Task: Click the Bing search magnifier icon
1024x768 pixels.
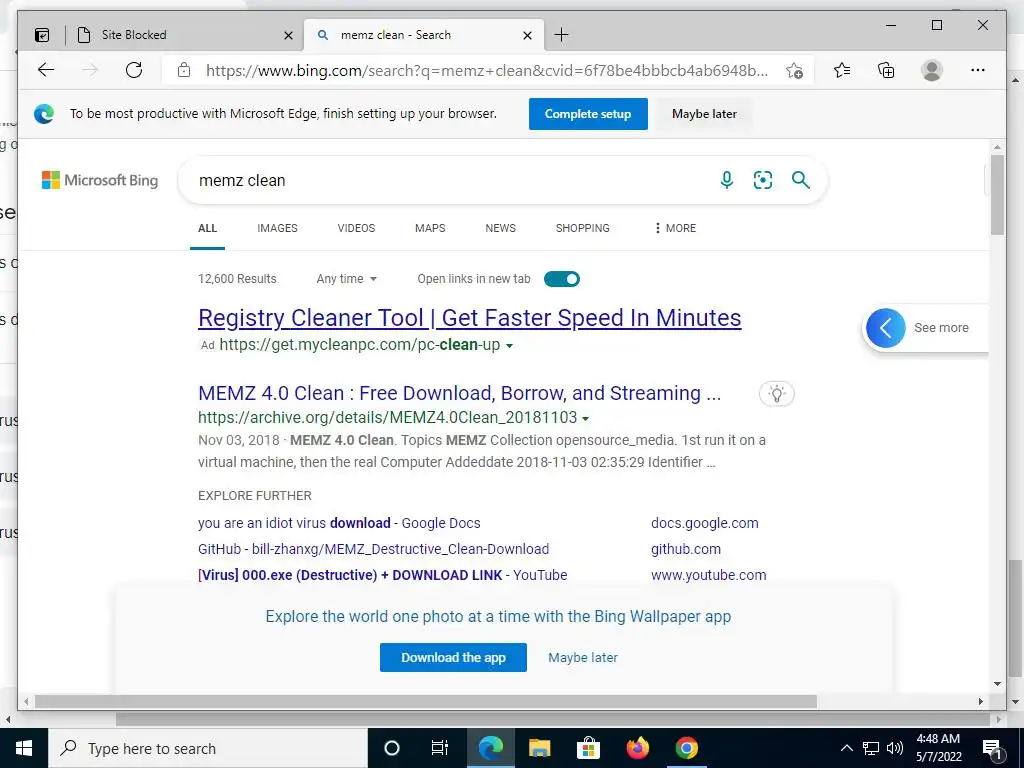Action: 801,180
